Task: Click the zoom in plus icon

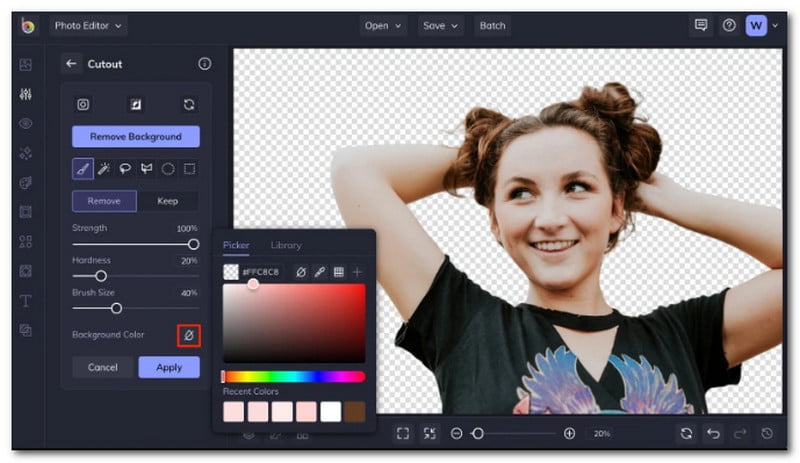Action: (570, 433)
